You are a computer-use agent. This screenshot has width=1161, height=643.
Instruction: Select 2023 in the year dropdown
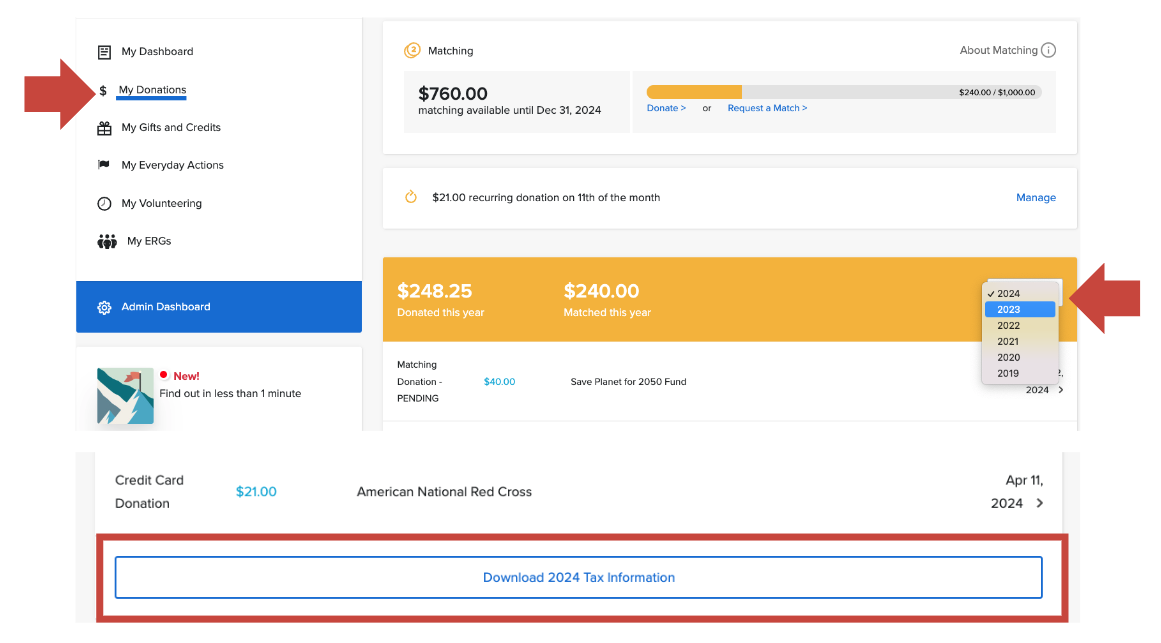click(x=1009, y=310)
